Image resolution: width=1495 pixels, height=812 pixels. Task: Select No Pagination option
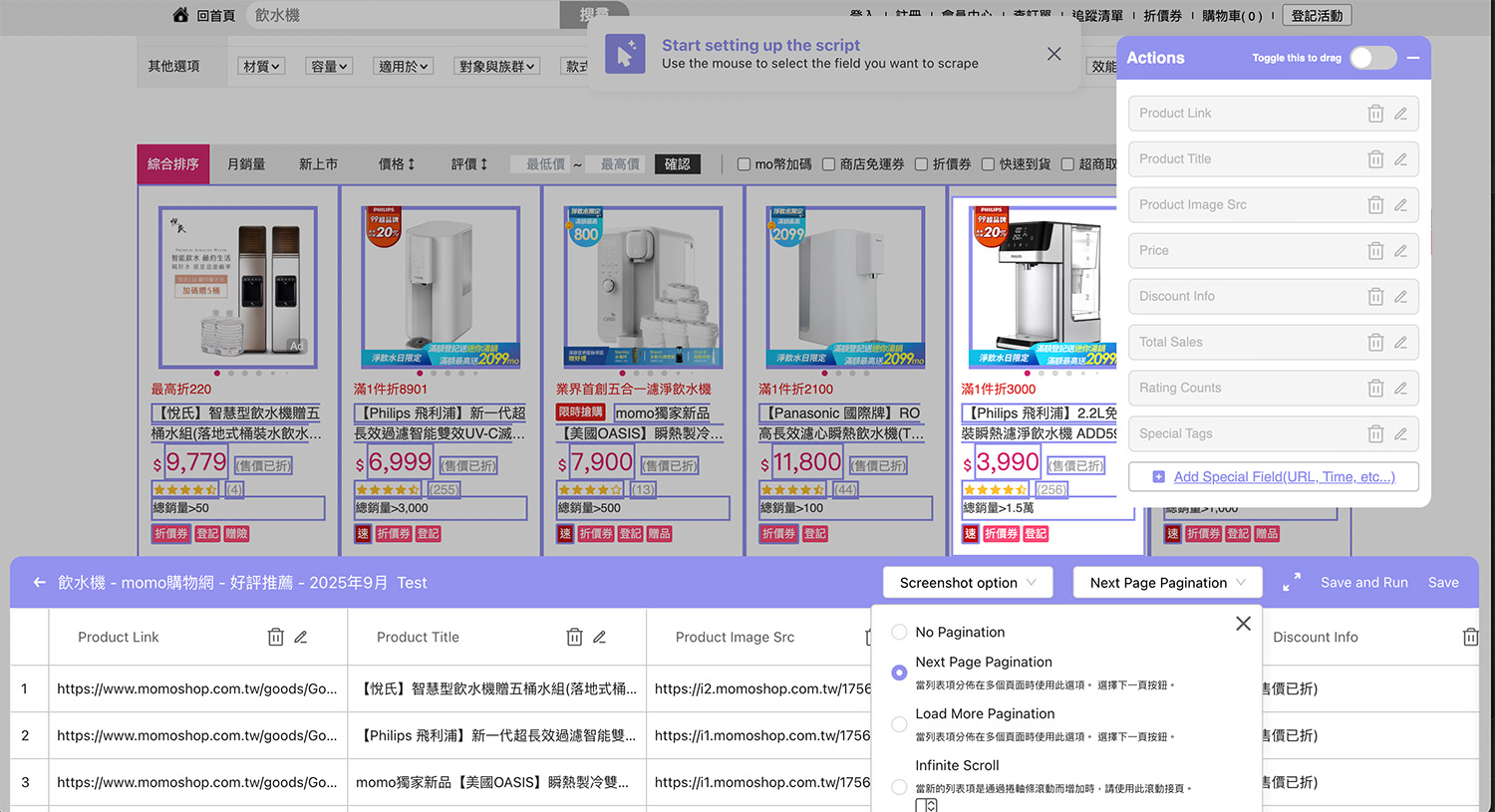coord(899,632)
